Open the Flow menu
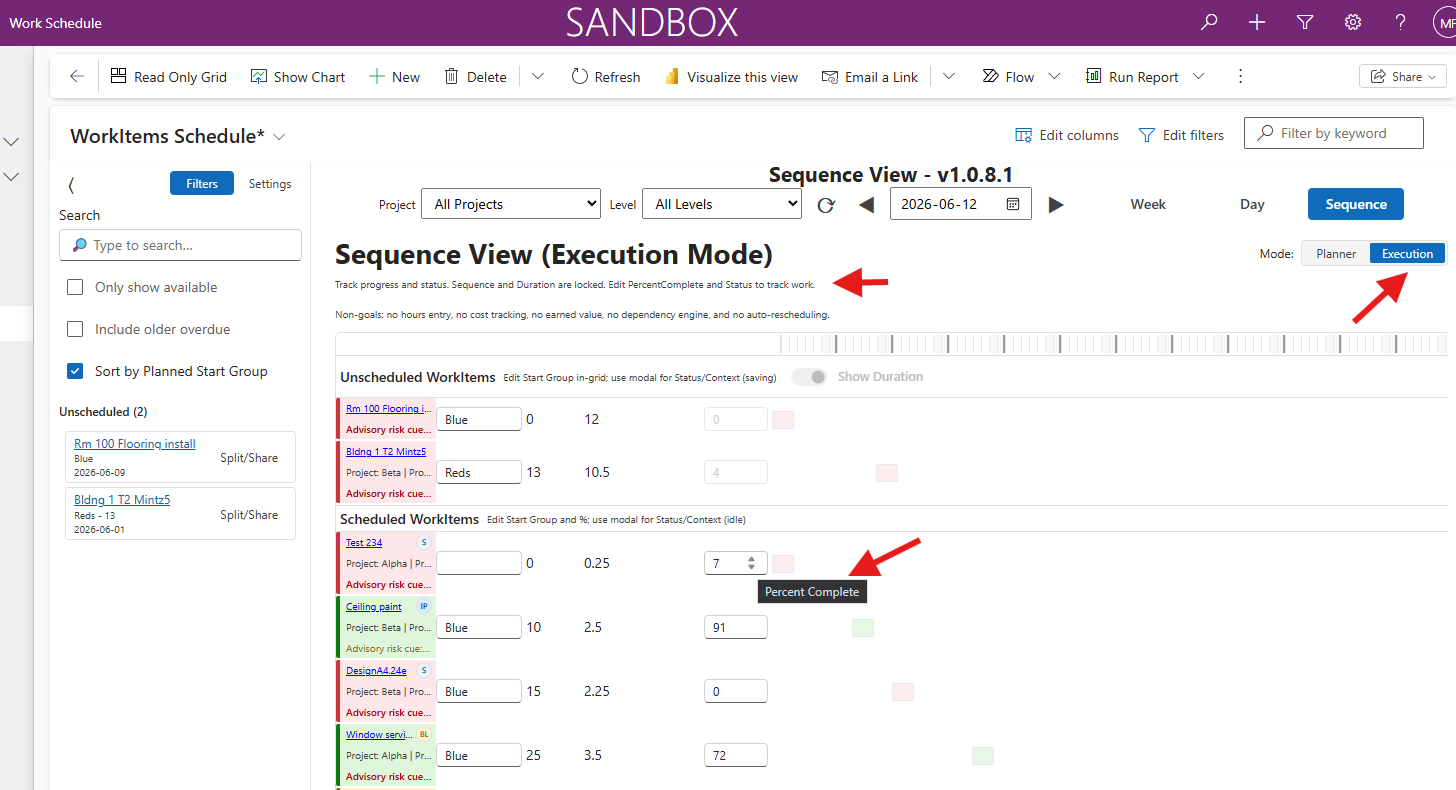This screenshot has height=790, width=1456. pos(1009,77)
